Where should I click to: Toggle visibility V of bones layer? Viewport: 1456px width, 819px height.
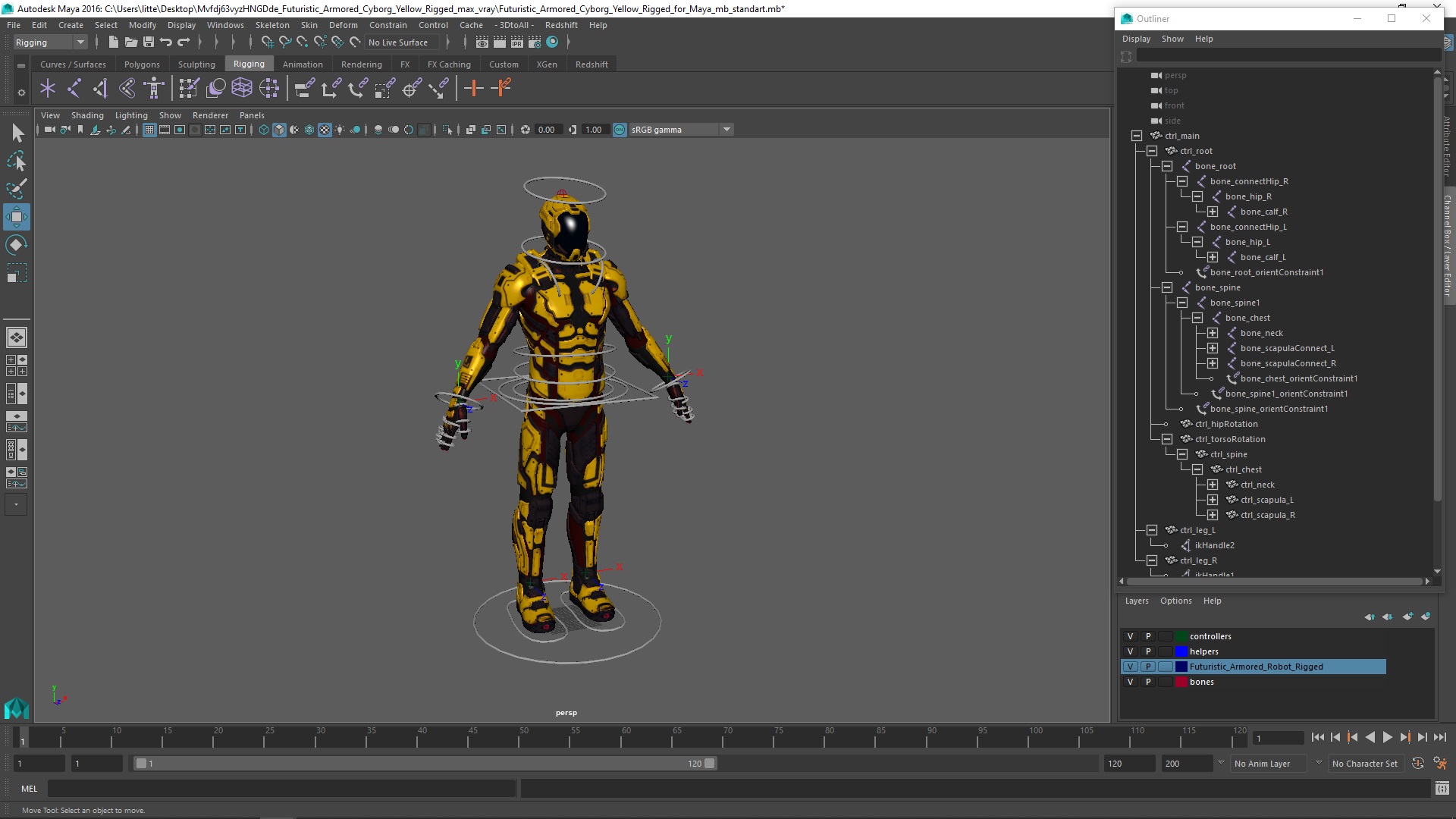(1130, 682)
